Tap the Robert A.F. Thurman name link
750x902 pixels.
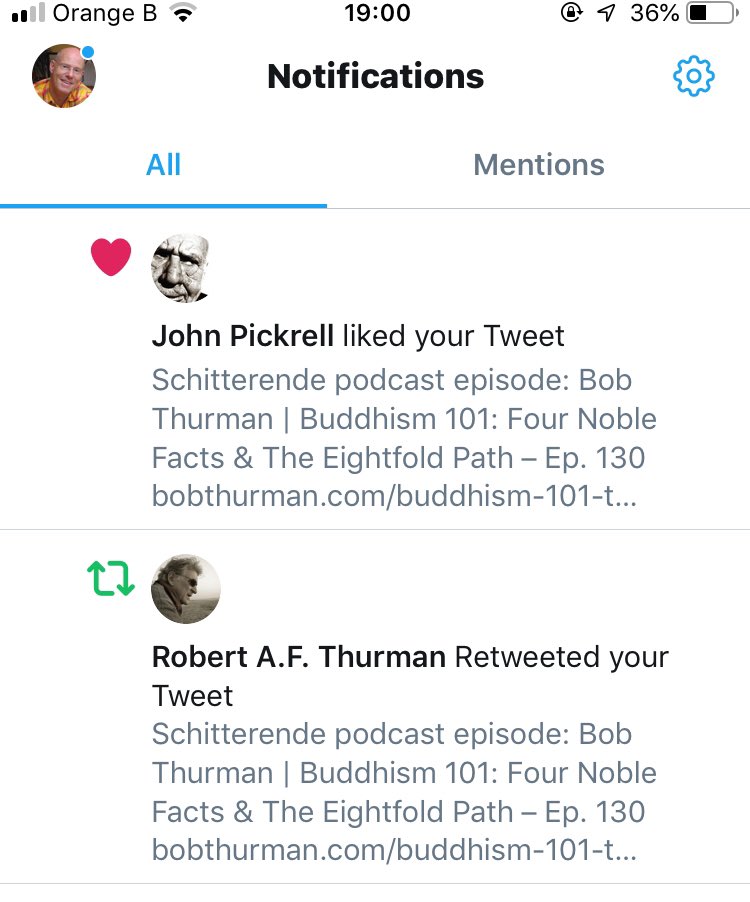[x=299, y=656]
